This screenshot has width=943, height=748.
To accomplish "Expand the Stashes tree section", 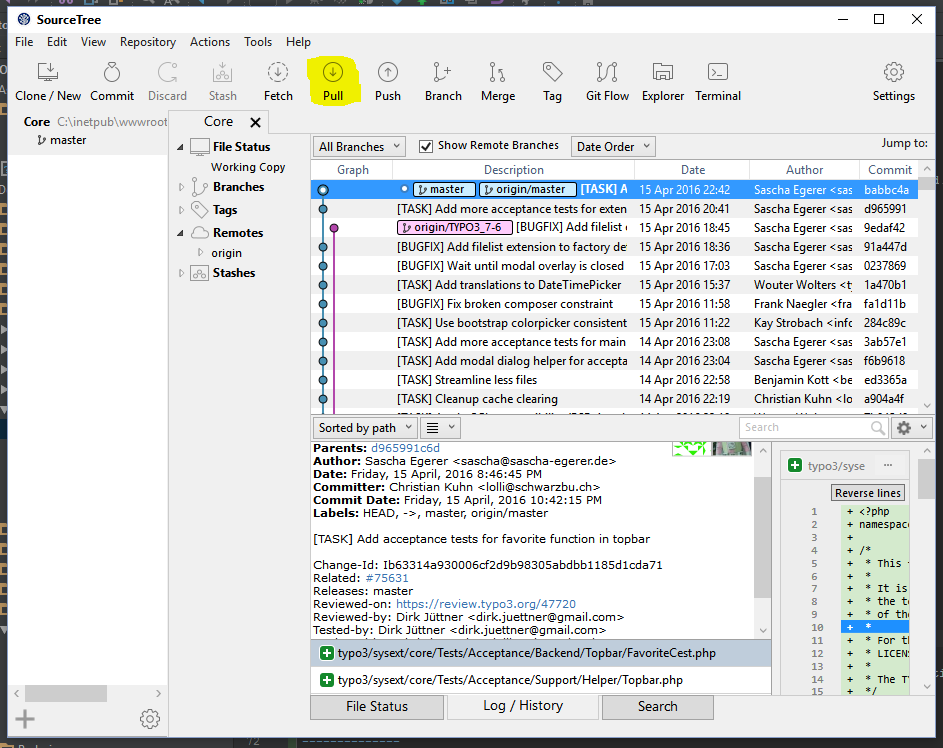I will (182, 273).
